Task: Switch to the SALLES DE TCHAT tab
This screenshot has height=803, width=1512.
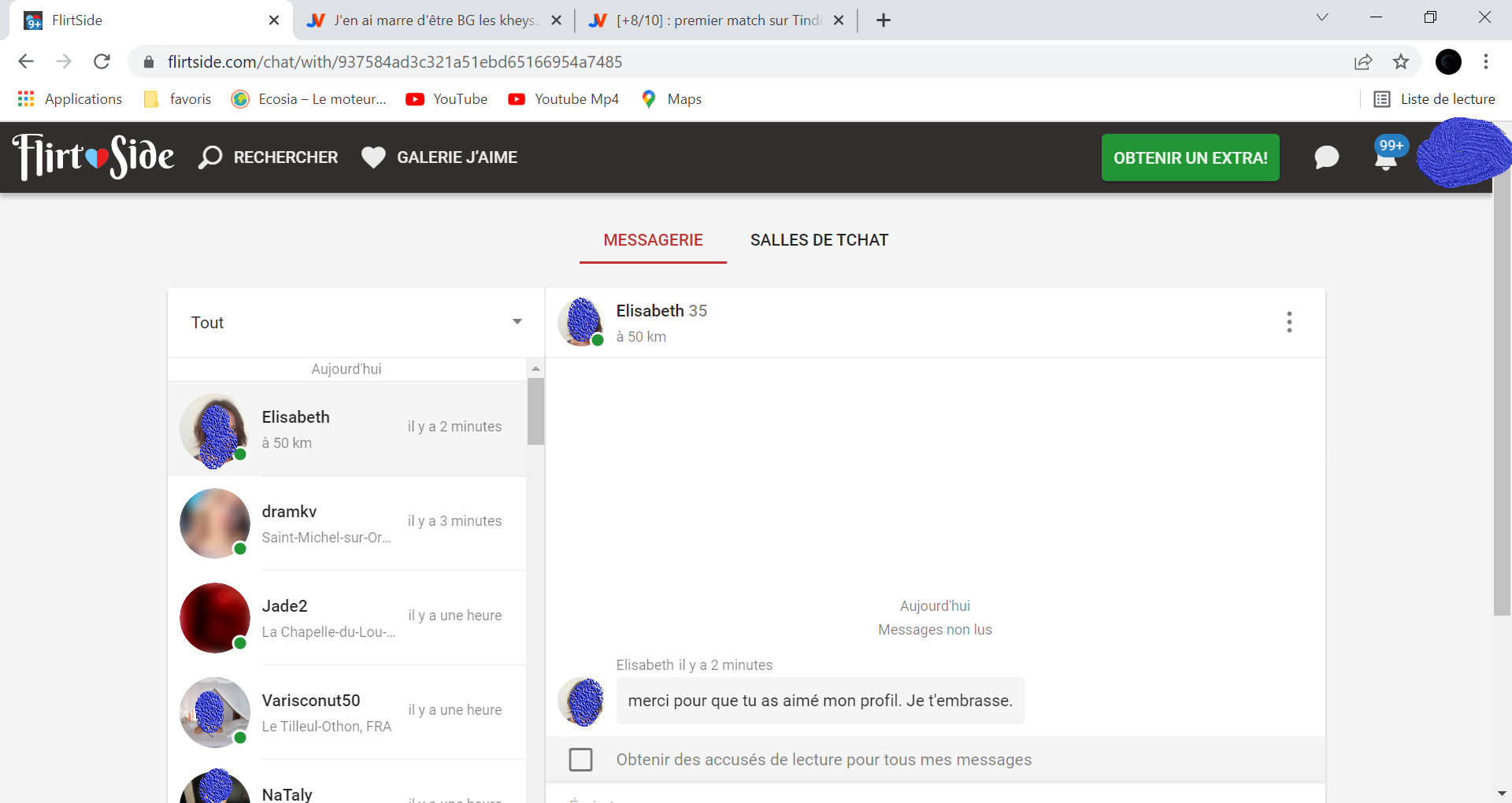Action: point(819,240)
